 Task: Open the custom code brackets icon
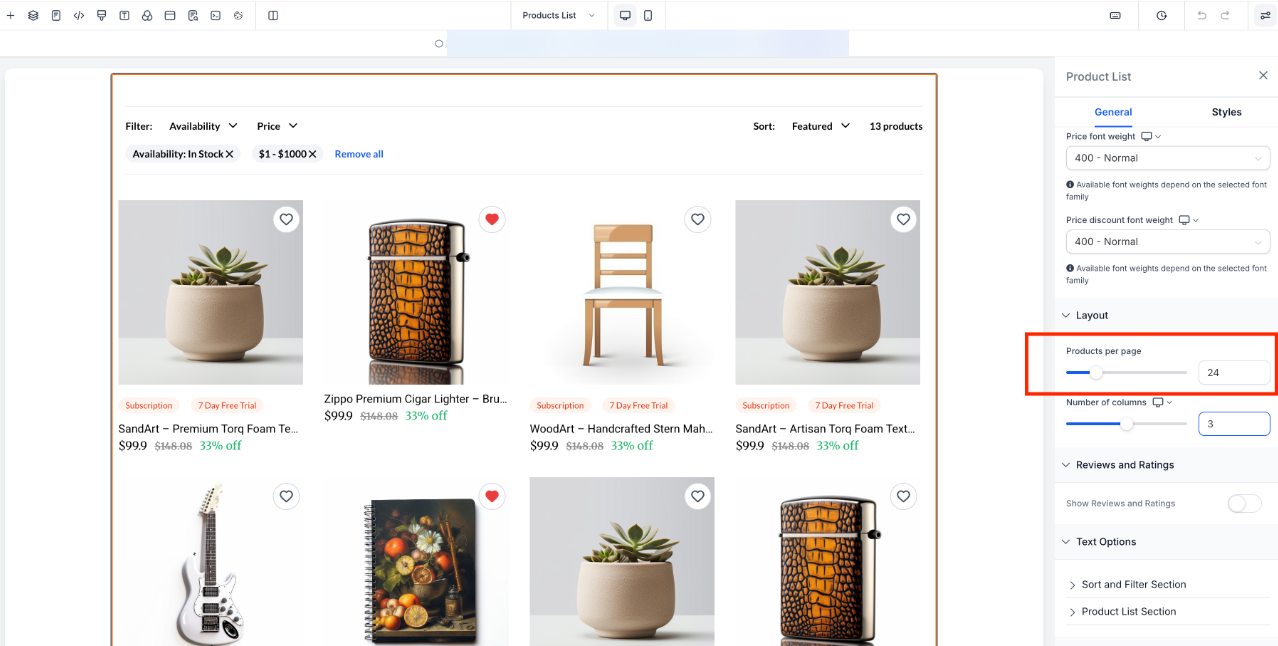point(79,15)
